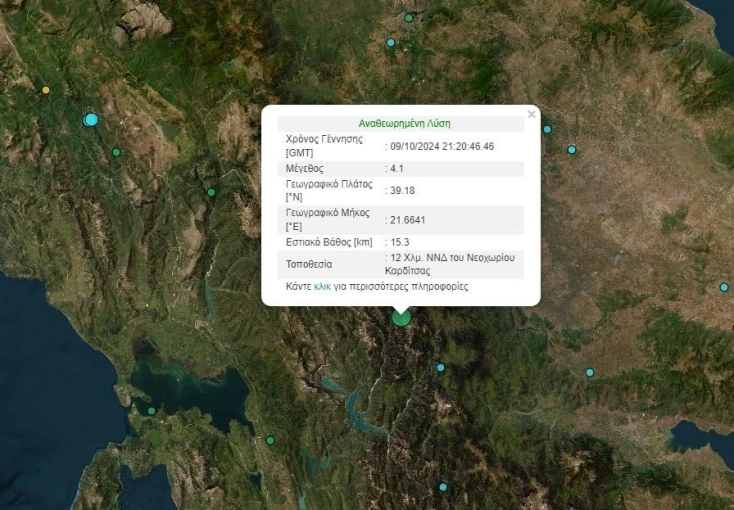Click the green marker southeast of the western lagoon
The width and height of the screenshot is (734, 510).
pyautogui.click(x=270, y=440)
